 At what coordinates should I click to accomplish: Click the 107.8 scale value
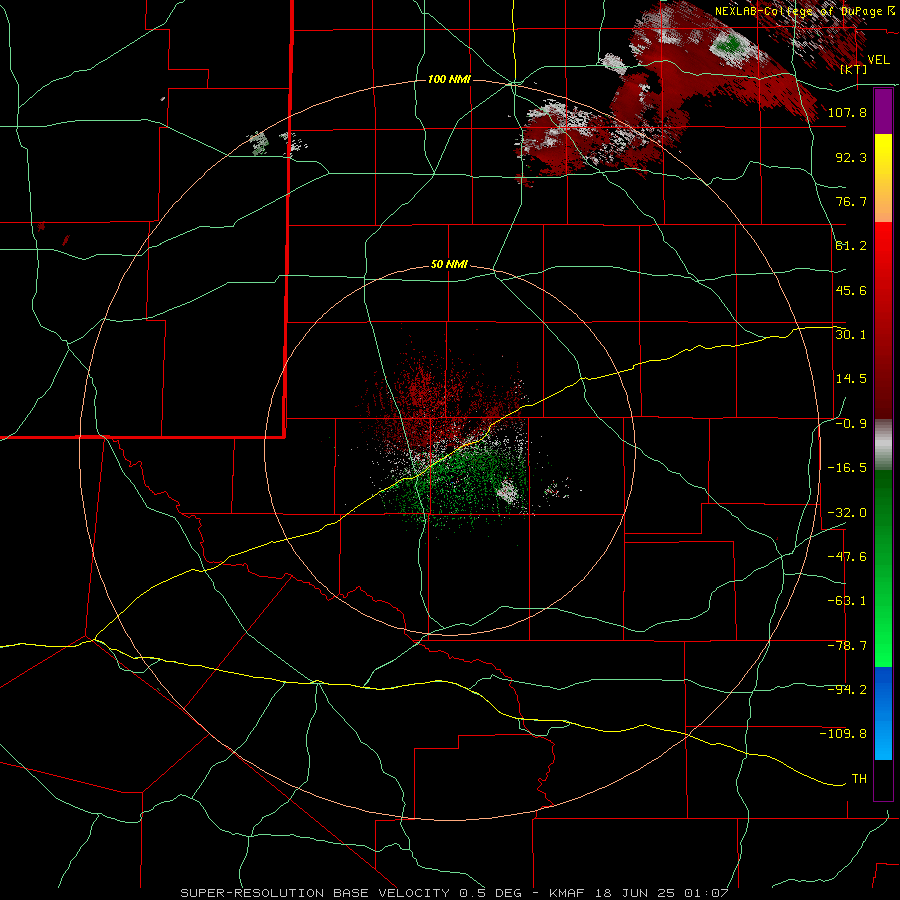click(847, 112)
